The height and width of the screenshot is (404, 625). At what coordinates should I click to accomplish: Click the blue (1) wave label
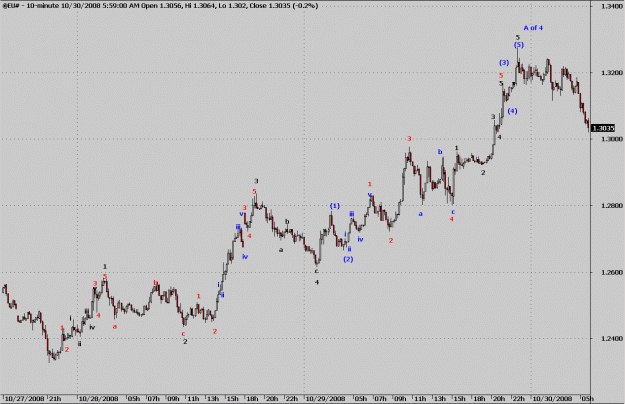(334, 206)
